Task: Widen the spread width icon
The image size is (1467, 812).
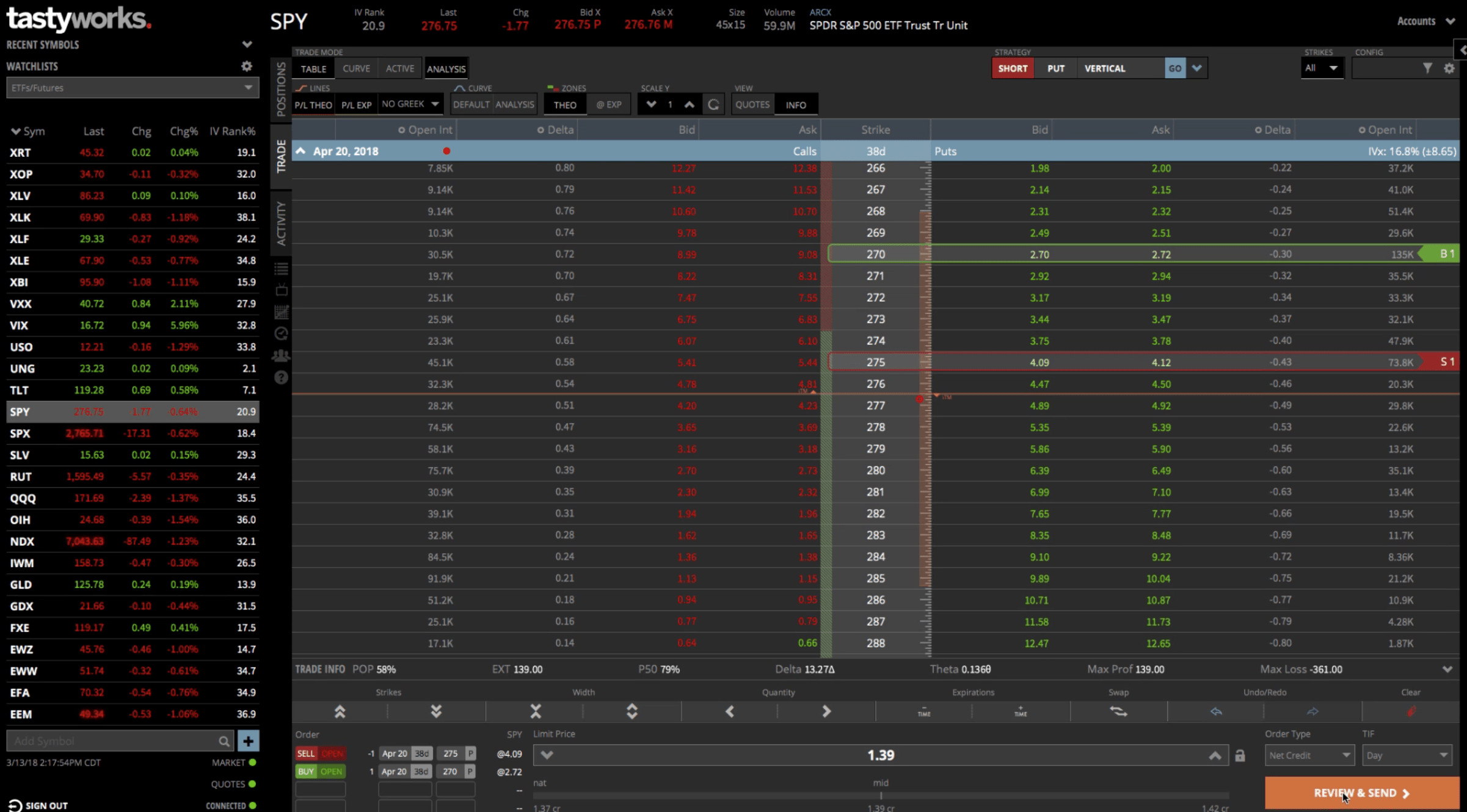Action: [632, 711]
